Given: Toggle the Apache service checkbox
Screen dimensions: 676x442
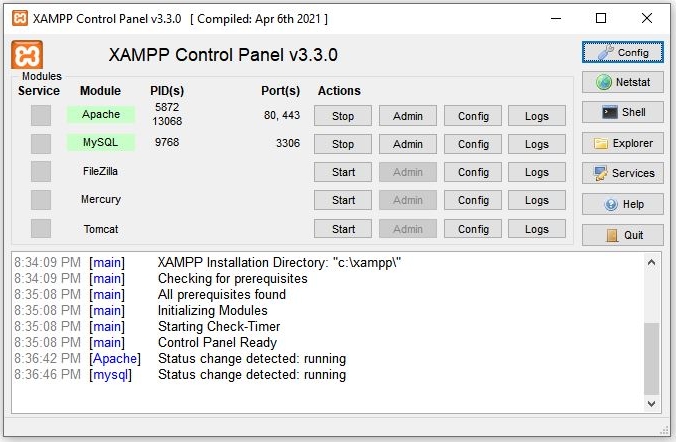Looking at the screenshot, I should tap(41, 115).
